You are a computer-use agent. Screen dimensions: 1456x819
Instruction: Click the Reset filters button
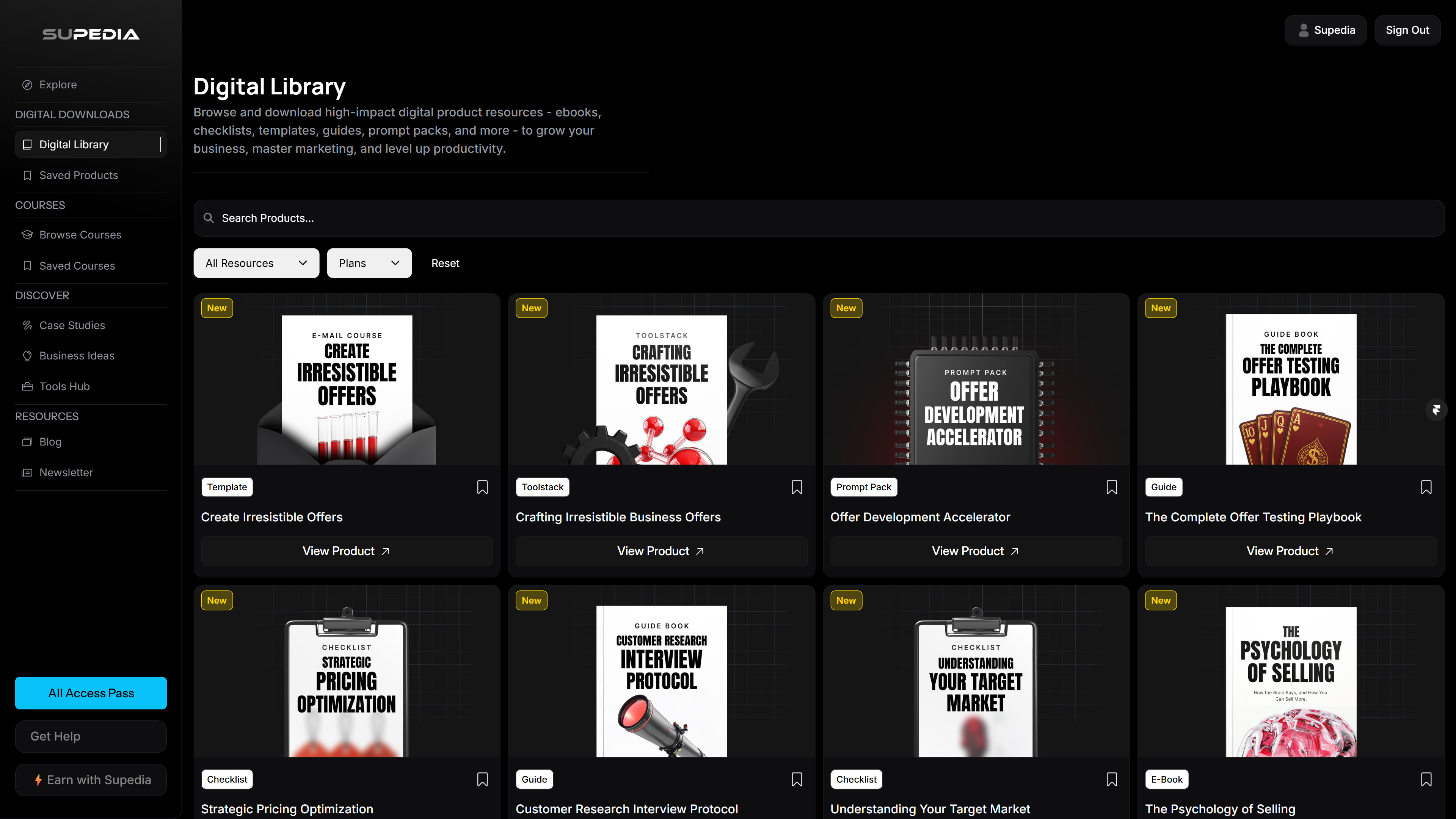446,263
